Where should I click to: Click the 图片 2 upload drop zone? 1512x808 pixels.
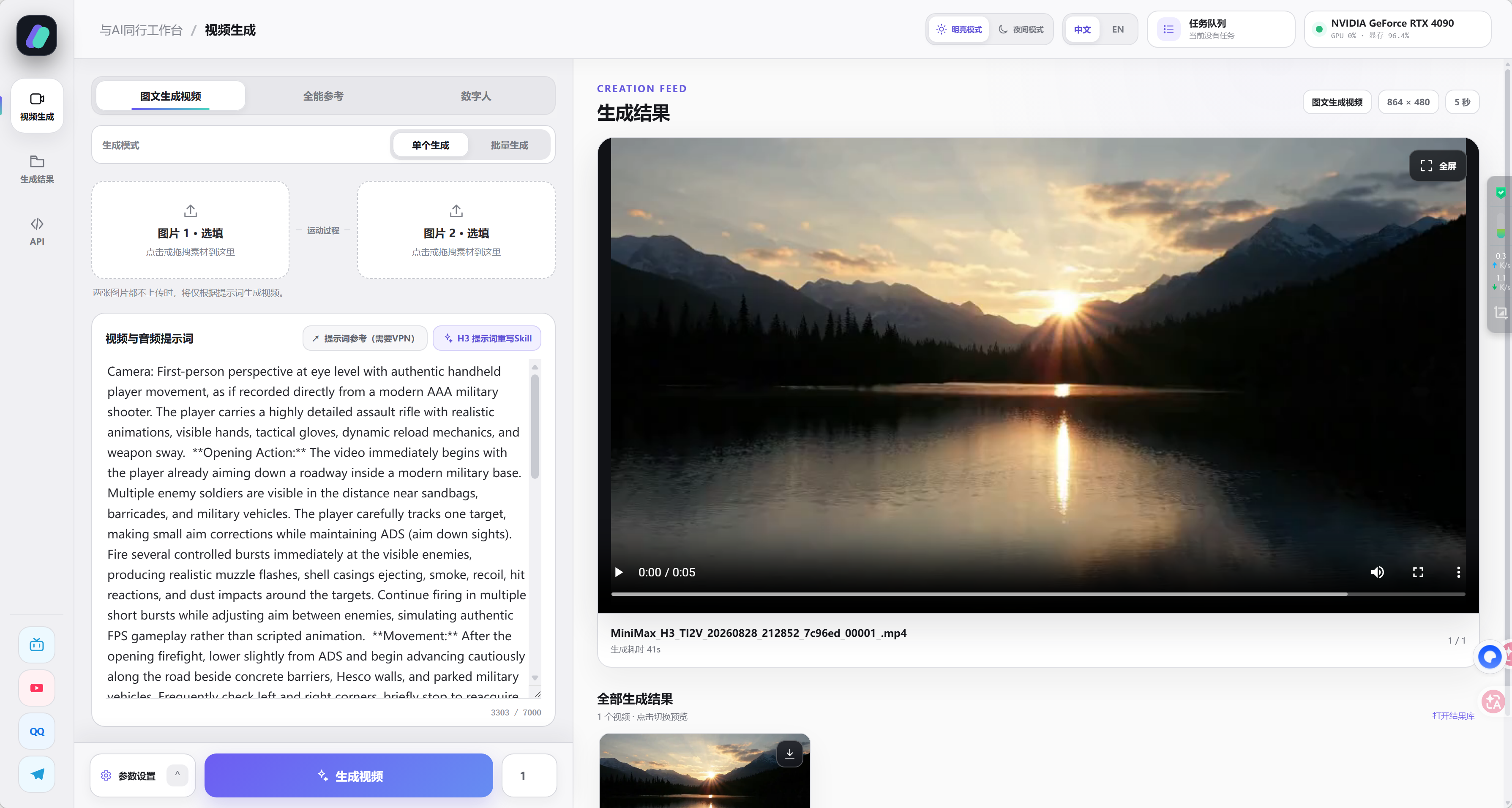(x=456, y=230)
